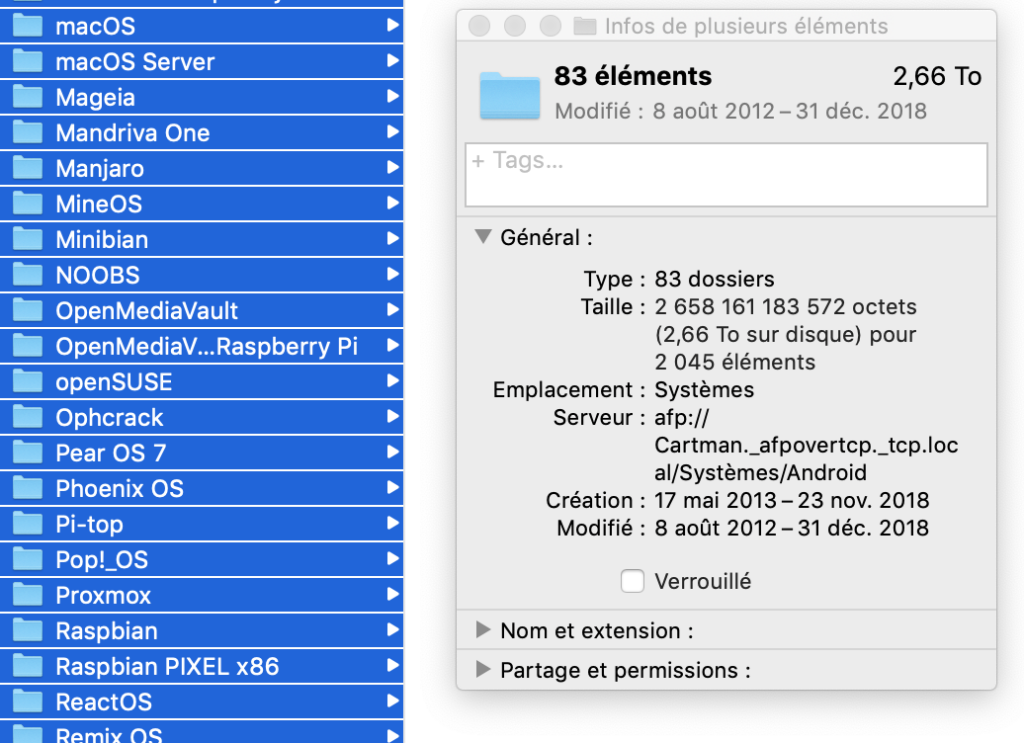Expand the Proxmox folder arrow
This screenshot has width=1024, height=743.
392,594
